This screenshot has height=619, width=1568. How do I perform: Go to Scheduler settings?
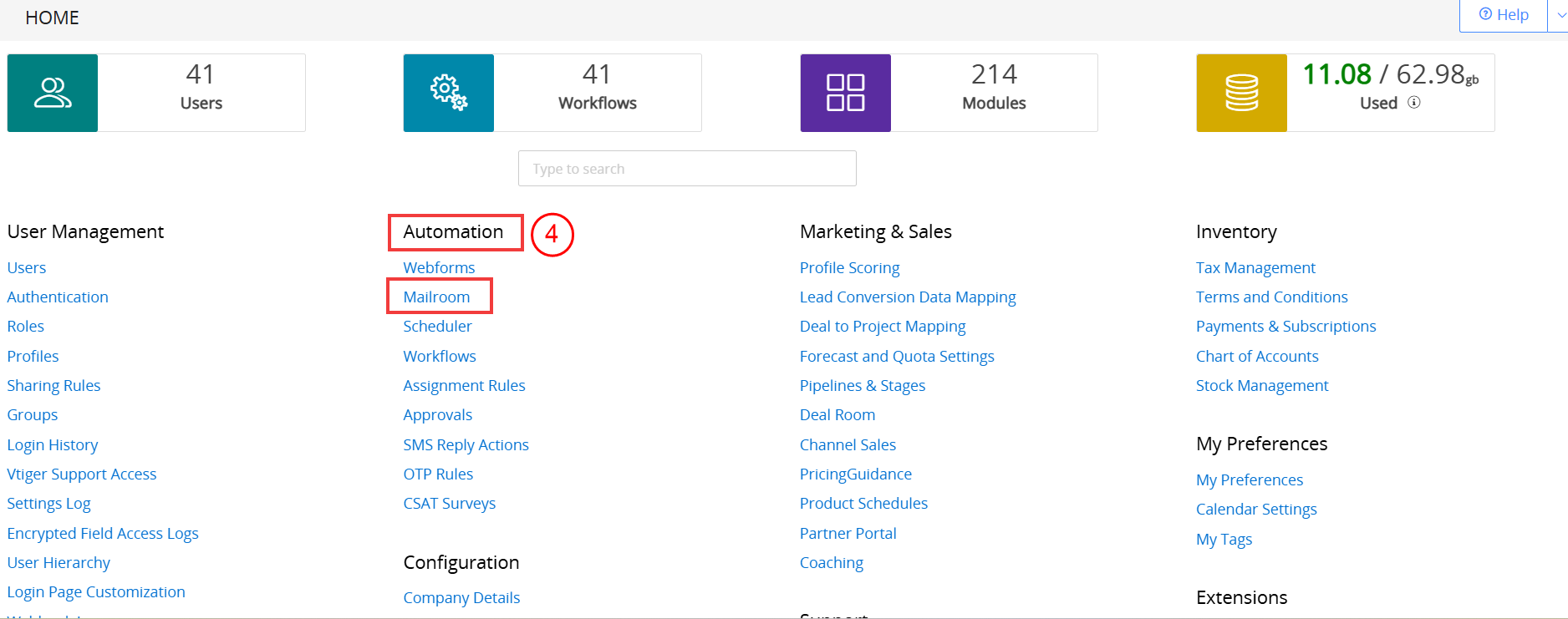pos(437,327)
